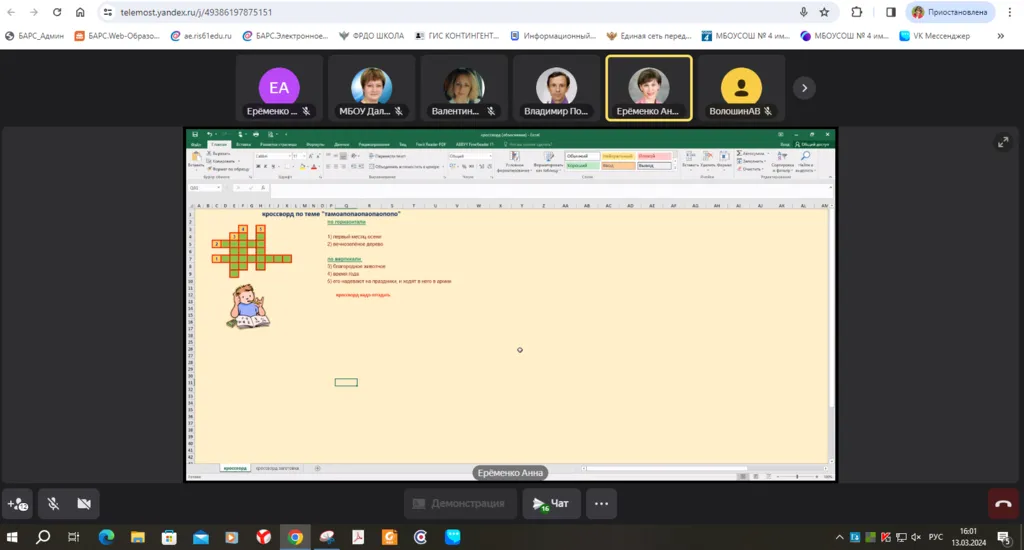Select Владимир participant thumbnail
The height and width of the screenshot is (550, 1024).
pyautogui.click(x=556, y=88)
